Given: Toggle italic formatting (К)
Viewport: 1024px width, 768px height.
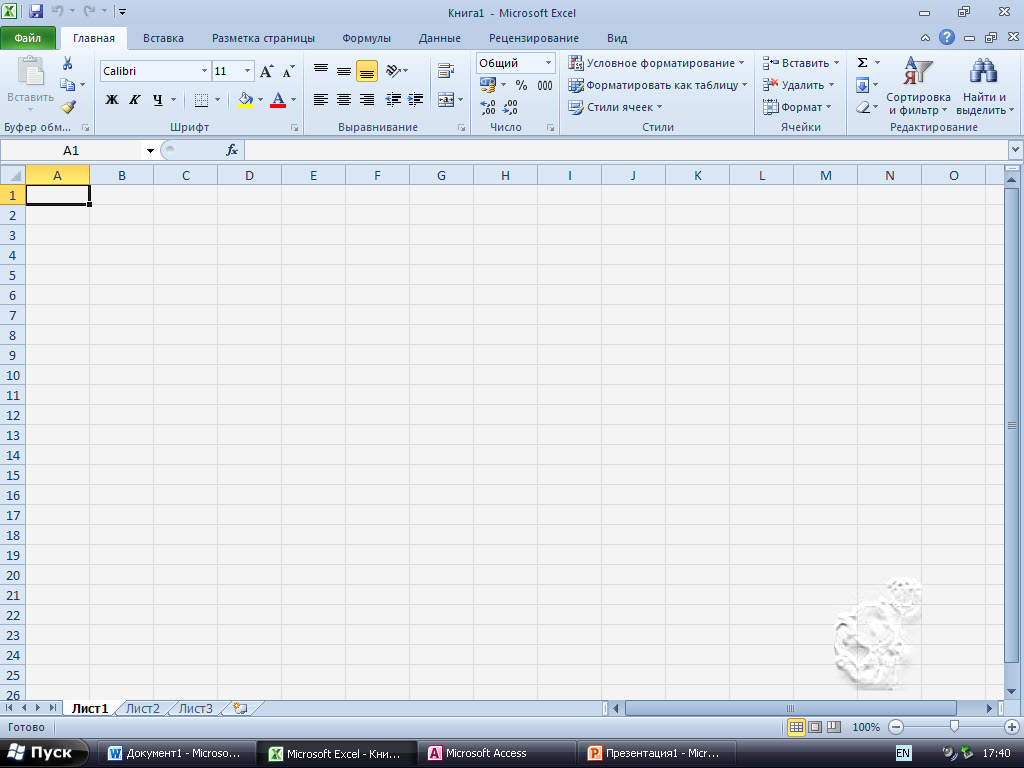Looking at the screenshot, I should [134, 99].
